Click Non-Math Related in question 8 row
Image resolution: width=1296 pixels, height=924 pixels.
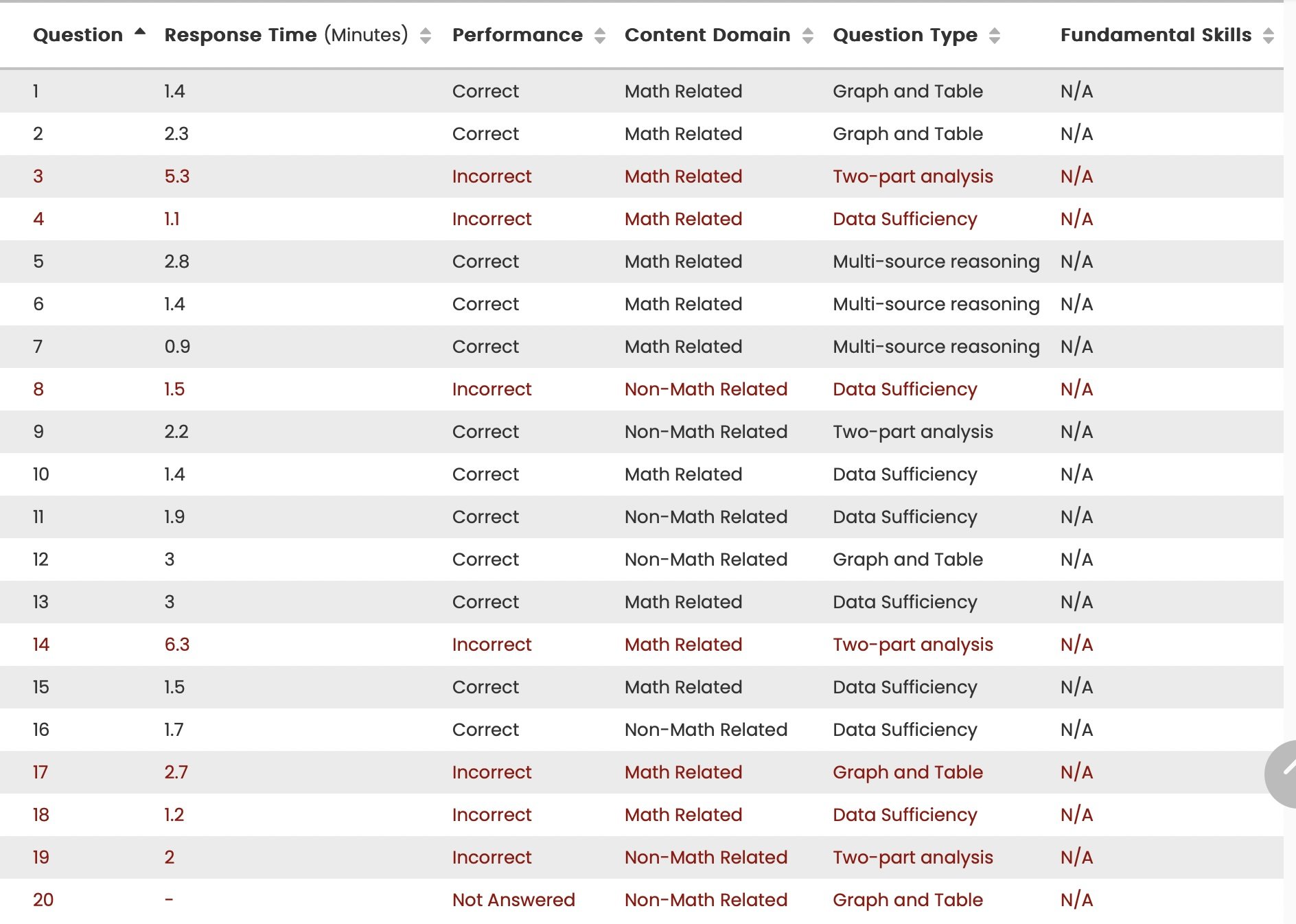tap(706, 389)
